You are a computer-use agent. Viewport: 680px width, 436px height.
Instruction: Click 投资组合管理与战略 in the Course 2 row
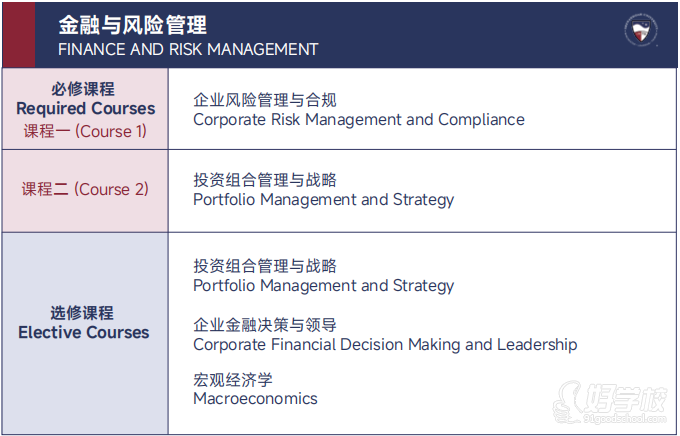tap(265, 180)
